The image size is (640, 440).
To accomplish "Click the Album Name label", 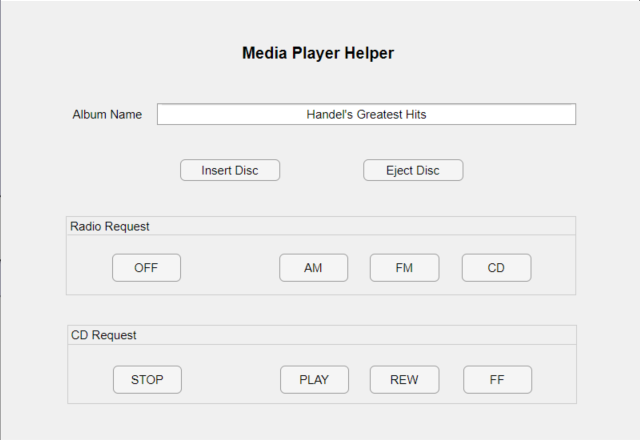I will (x=107, y=115).
